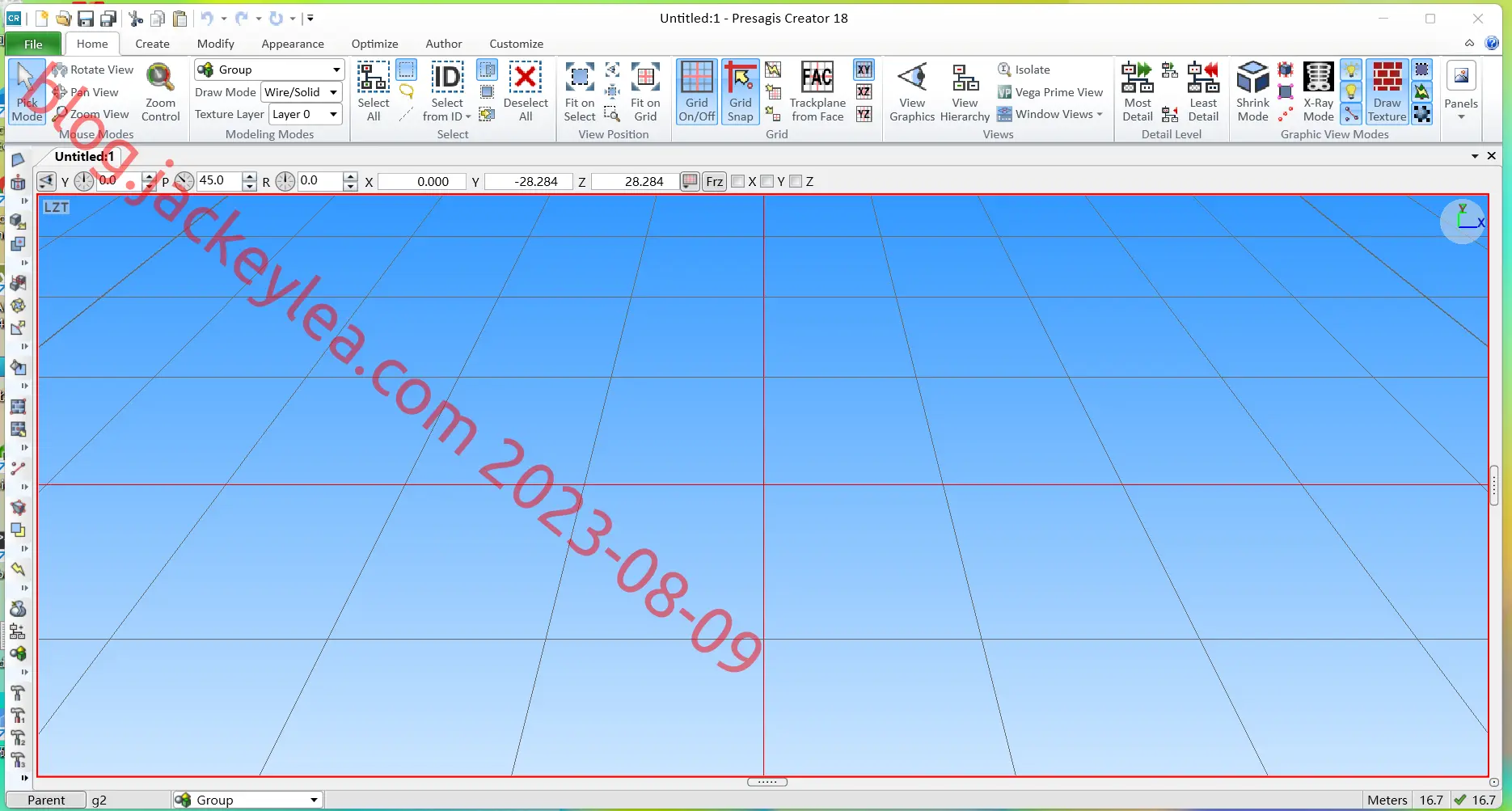The width and height of the screenshot is (1512, 811).
Task: Open the Draw Mode Wire/Solid dropdown
Action: pyautogui.click(x=301, y=92)
